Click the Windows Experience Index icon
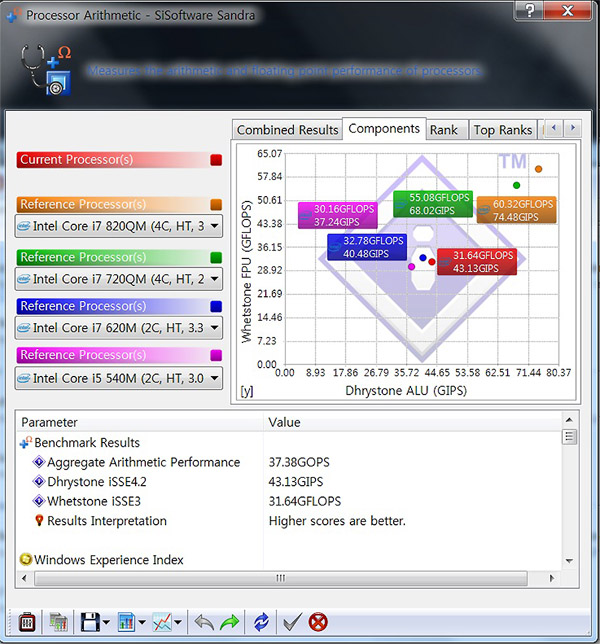Viewport: 600px width, 644px height. pyautogui.click(x=25, y=559)
